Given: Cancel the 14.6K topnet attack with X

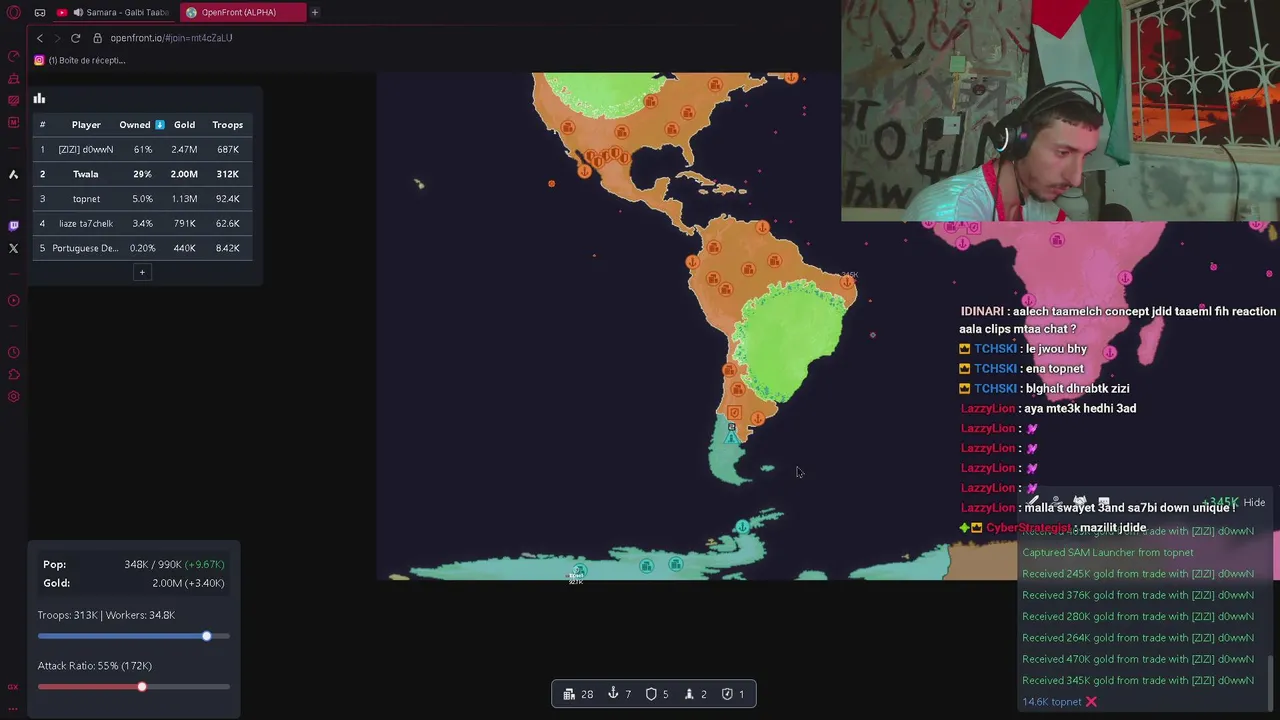Looking at the screenshot, I should [x=1091, y=702].
